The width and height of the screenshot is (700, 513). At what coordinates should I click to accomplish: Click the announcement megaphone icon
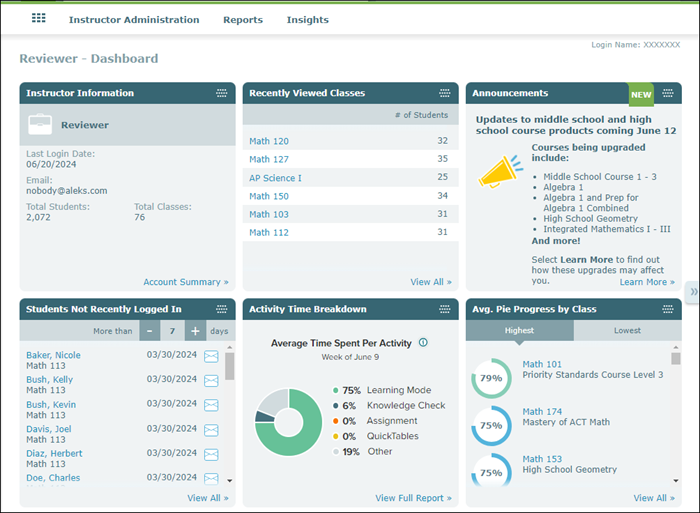tap(500, 171)
